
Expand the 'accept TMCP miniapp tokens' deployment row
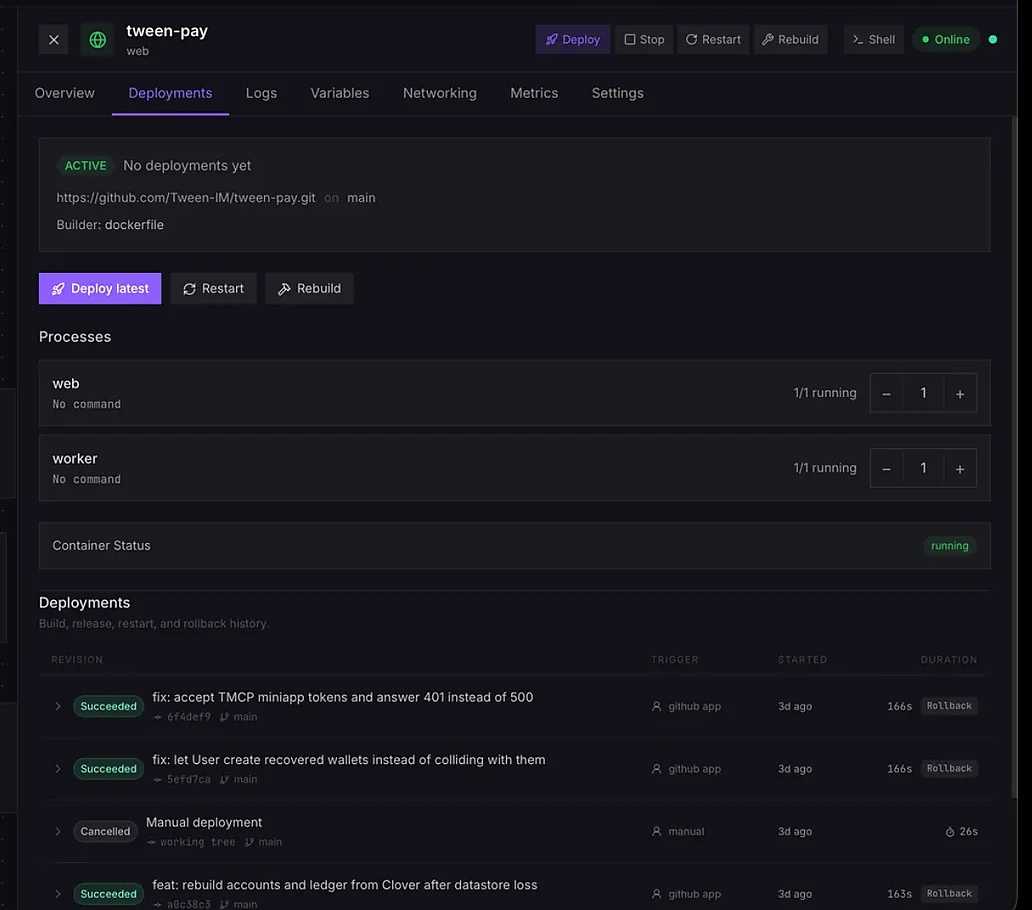pos(58,707)
